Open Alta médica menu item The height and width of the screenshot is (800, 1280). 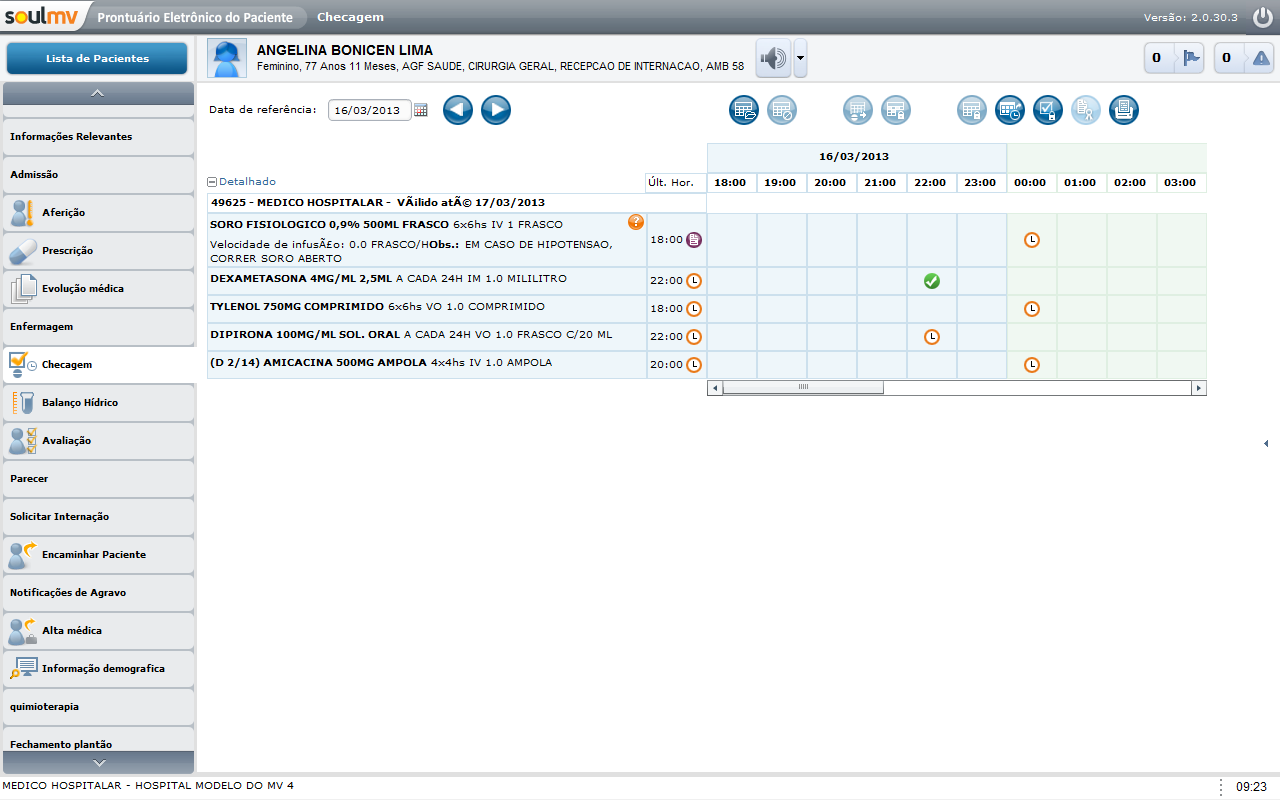pyautogui.click(x=98, y=631)
